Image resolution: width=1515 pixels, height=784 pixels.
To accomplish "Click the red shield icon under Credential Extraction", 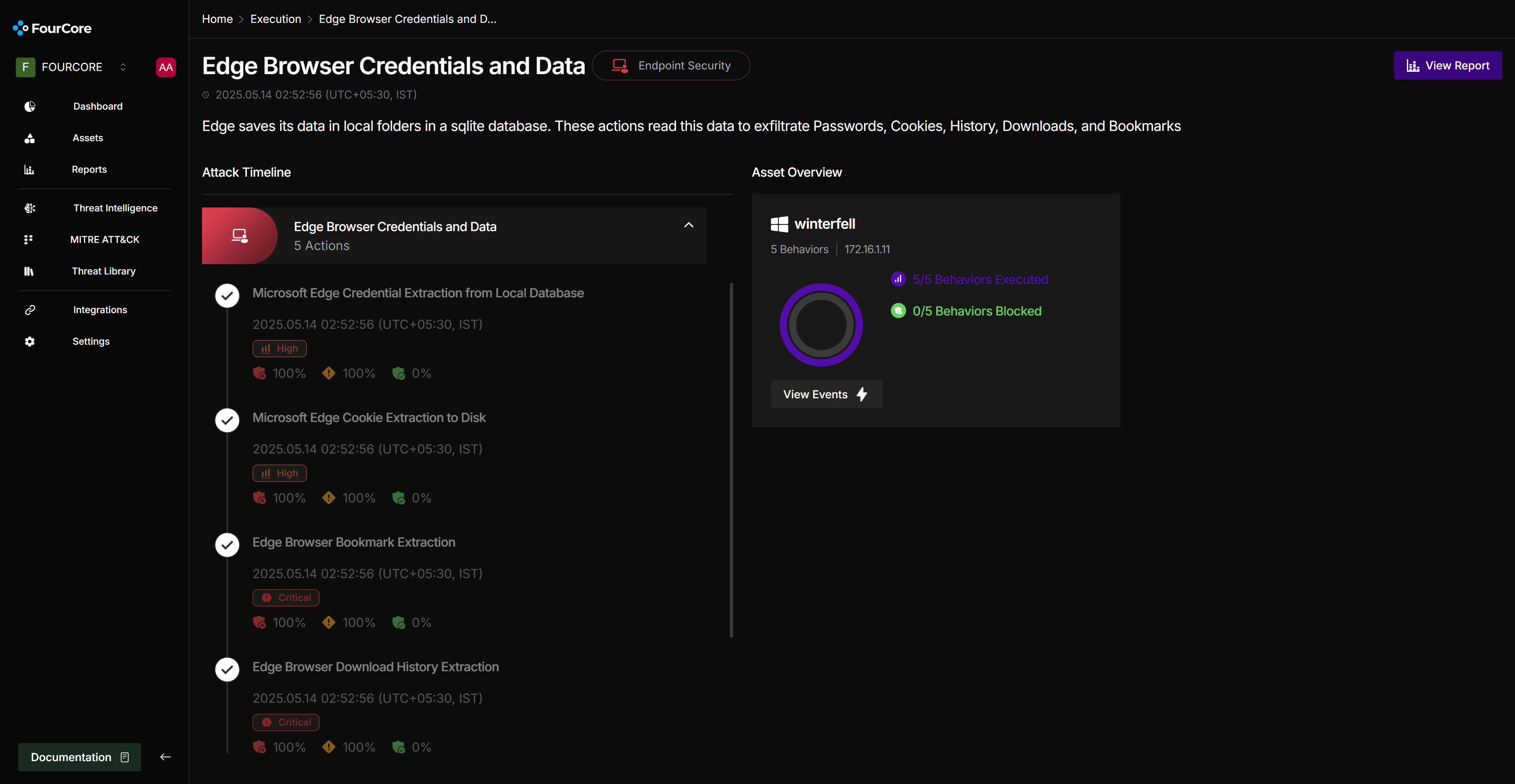I will [259, 373].
